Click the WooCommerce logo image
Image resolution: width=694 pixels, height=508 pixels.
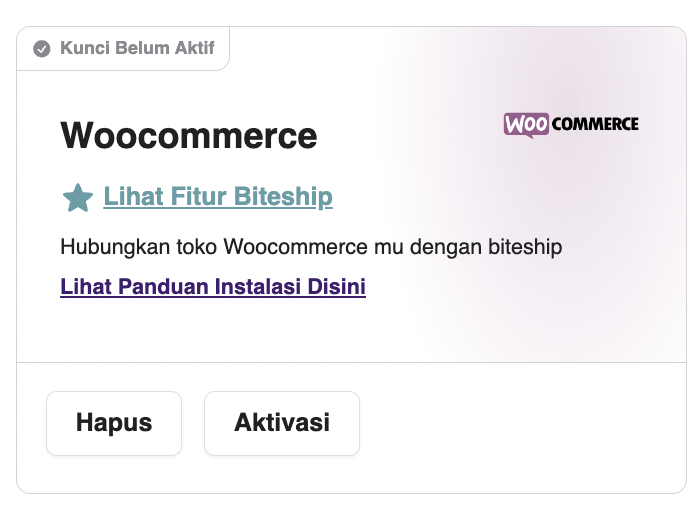point(571,125)
